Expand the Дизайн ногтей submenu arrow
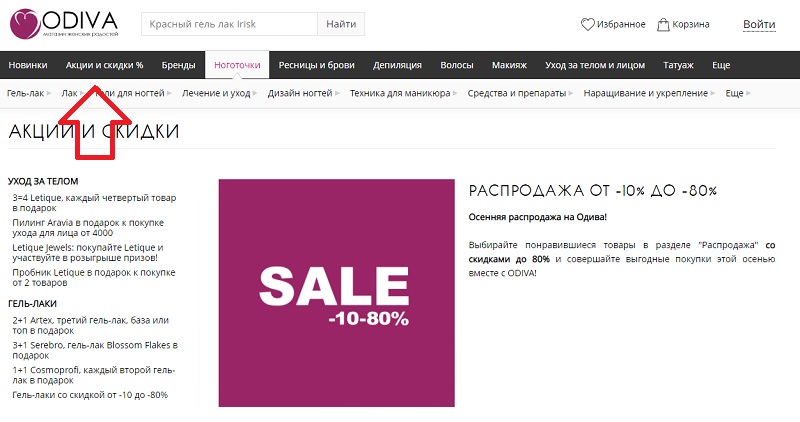Screen dimensions: 800x422 (337, 93)
